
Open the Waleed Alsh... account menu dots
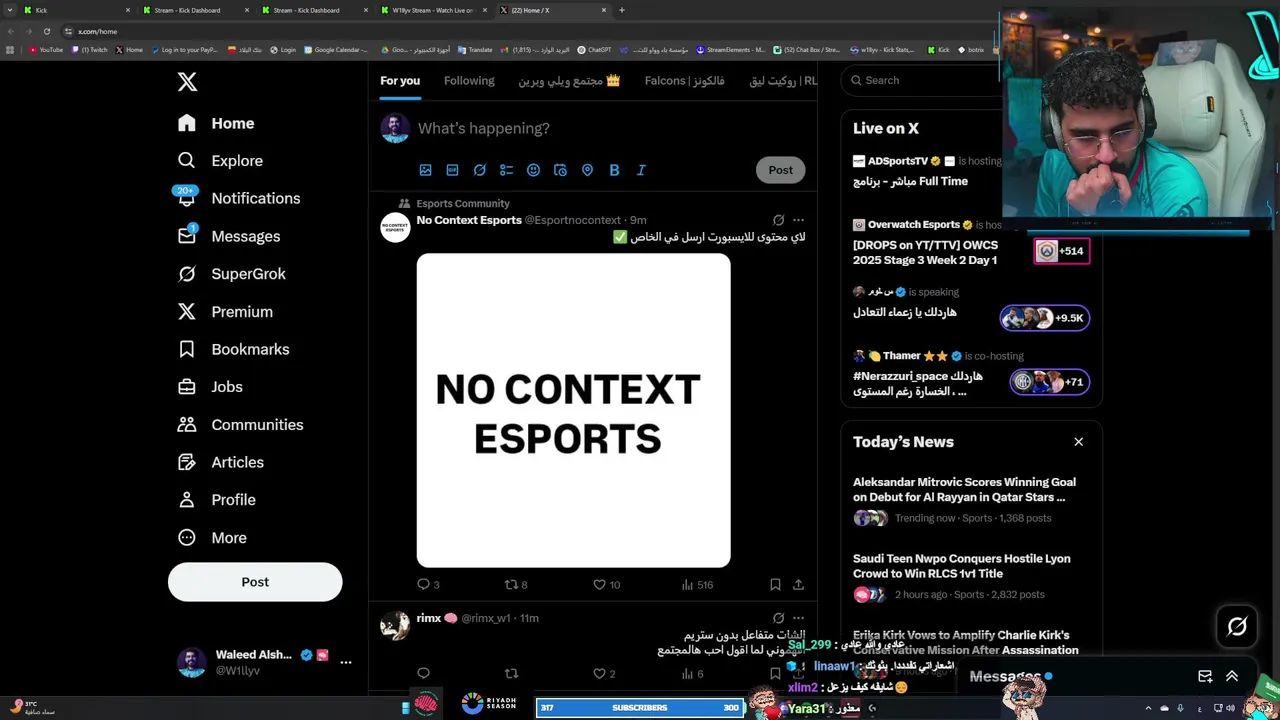click(x=345, y=662)
